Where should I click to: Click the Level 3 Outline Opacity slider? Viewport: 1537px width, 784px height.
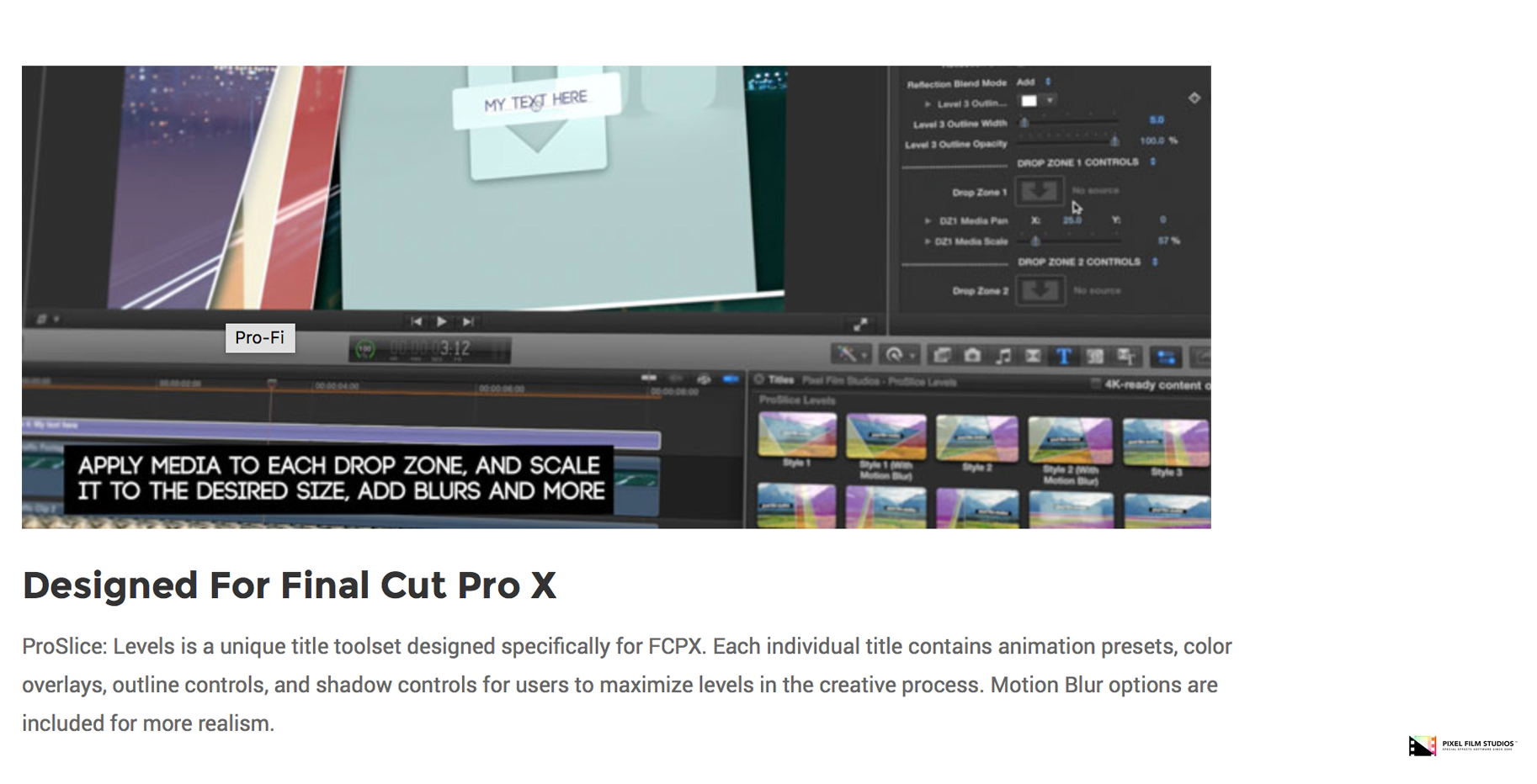(1069, 141)
